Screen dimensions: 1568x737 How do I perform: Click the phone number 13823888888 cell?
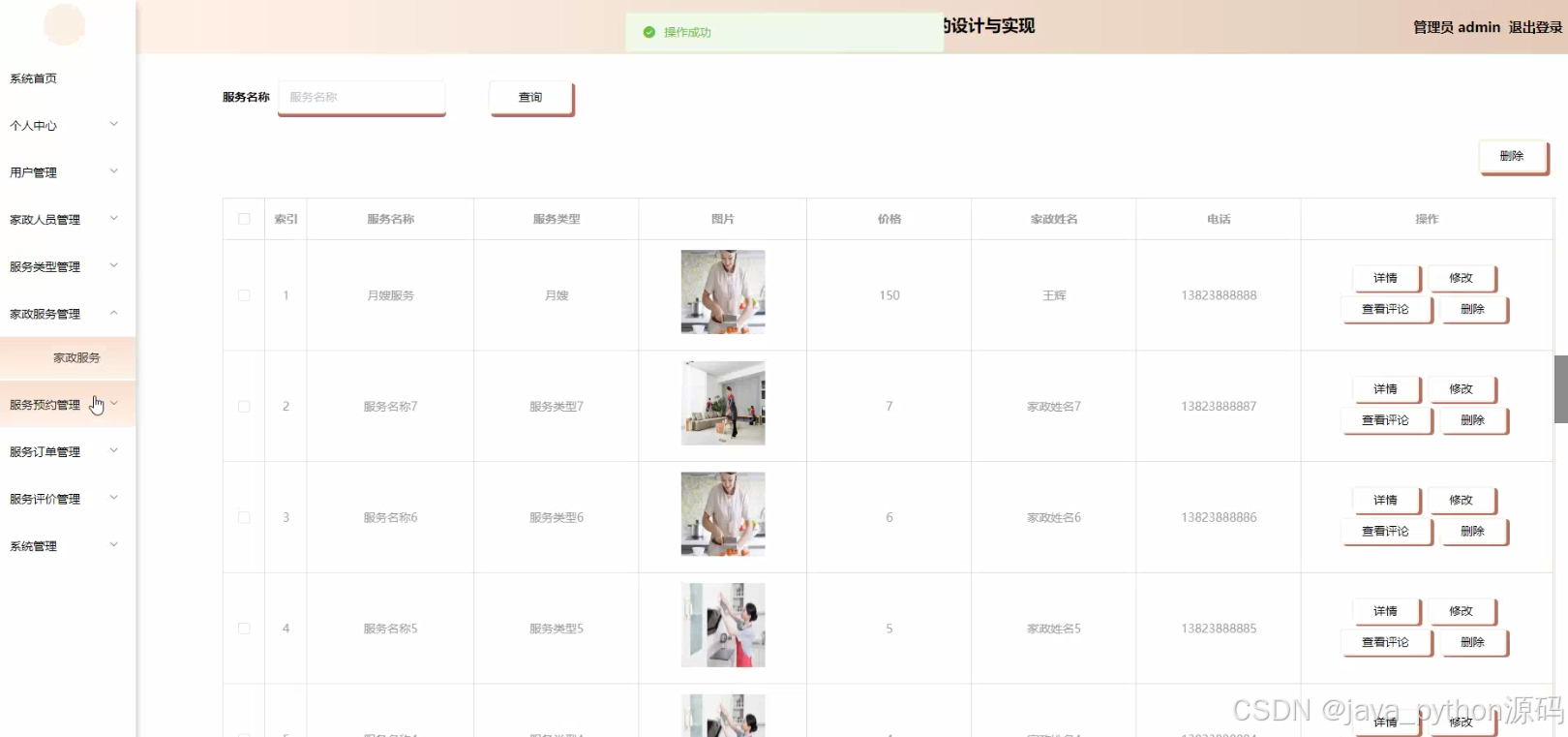(1219, 295)
